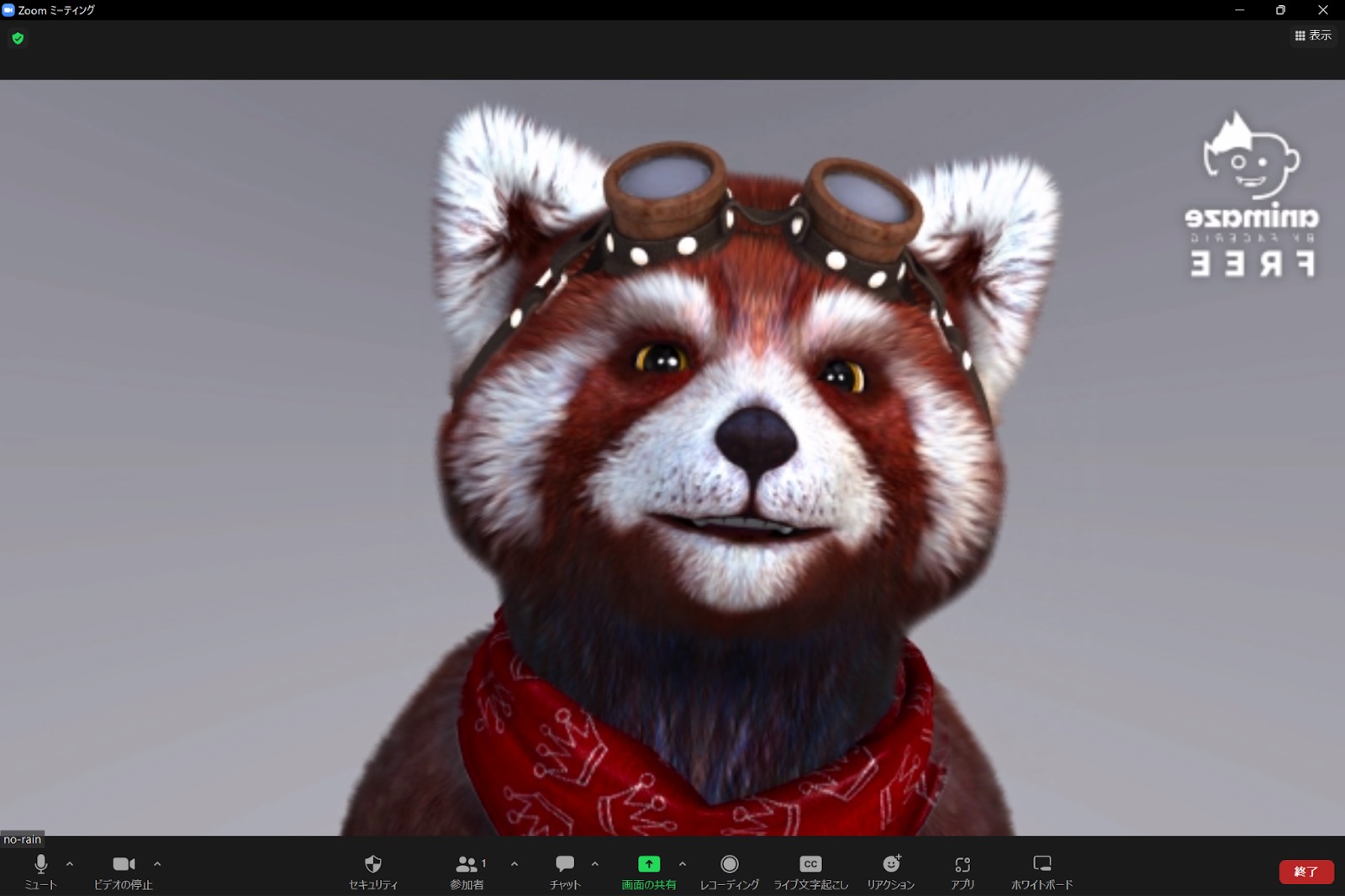This screenshot has width=1345, height=896.
Task: Open アプリ apps panel
Action: [963, 872]
